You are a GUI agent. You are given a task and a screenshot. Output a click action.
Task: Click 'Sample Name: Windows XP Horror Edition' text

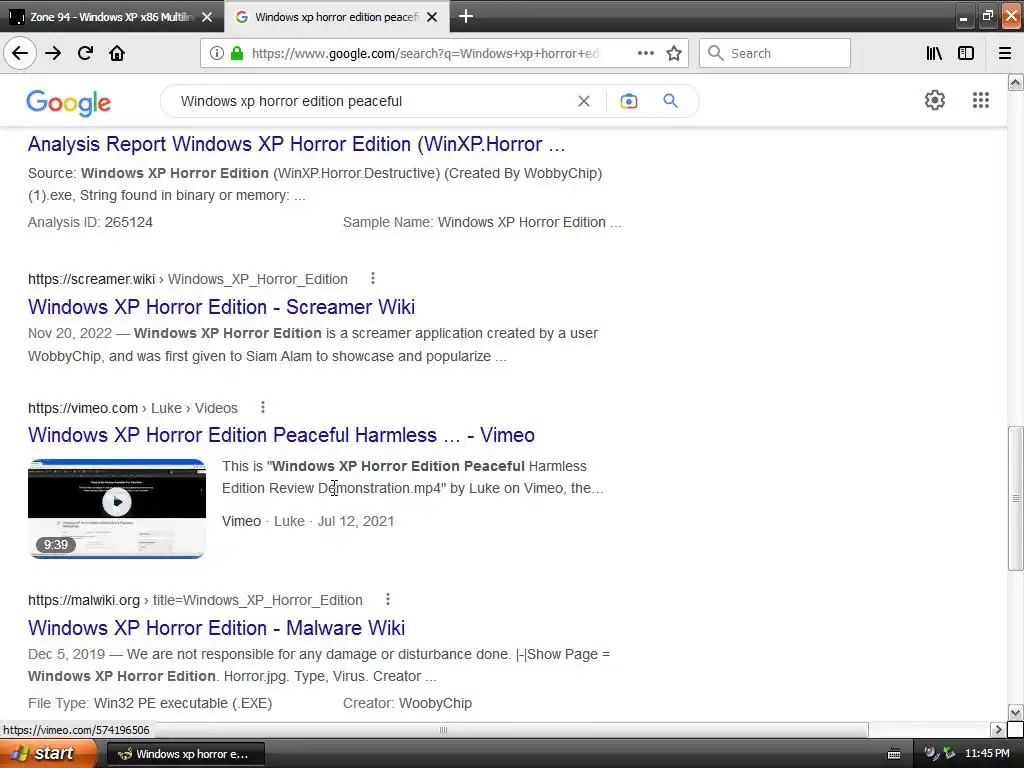tap(482, 222)
